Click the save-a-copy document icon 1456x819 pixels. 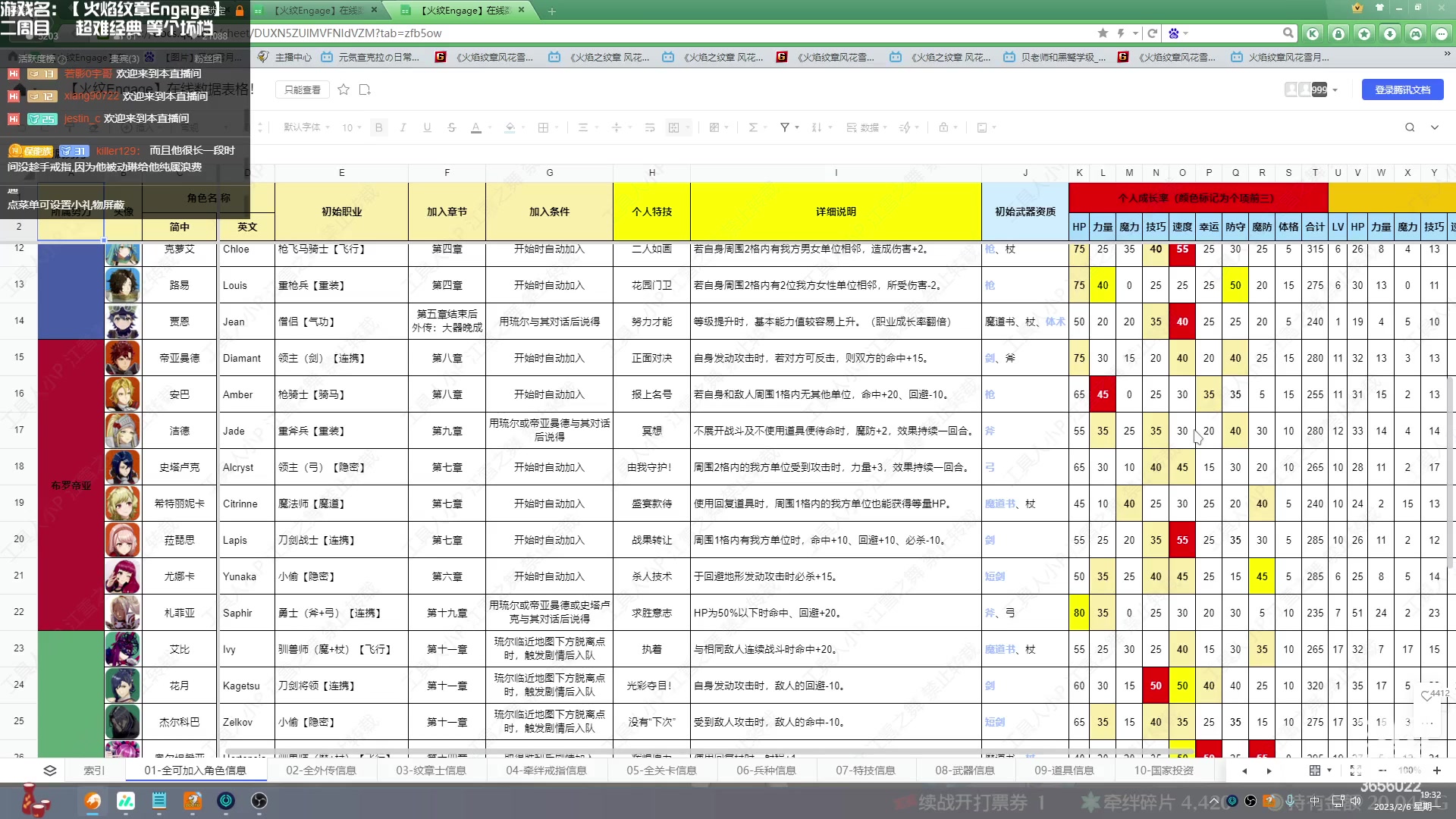(365, 89)
